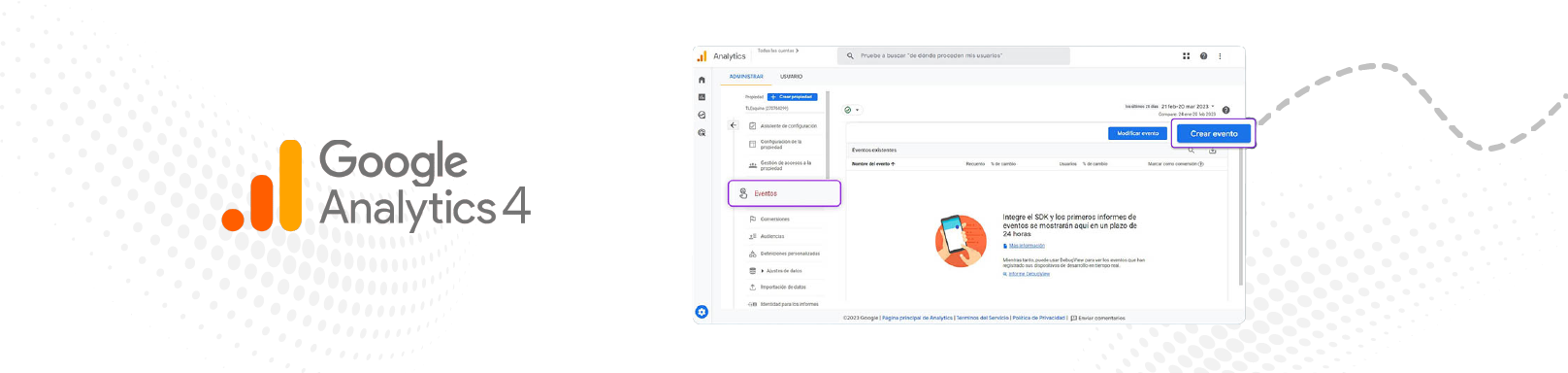This screenshot has height=373, width=1568.
Task: Open Reports icon in left sidebar
Action: point(702,97)
